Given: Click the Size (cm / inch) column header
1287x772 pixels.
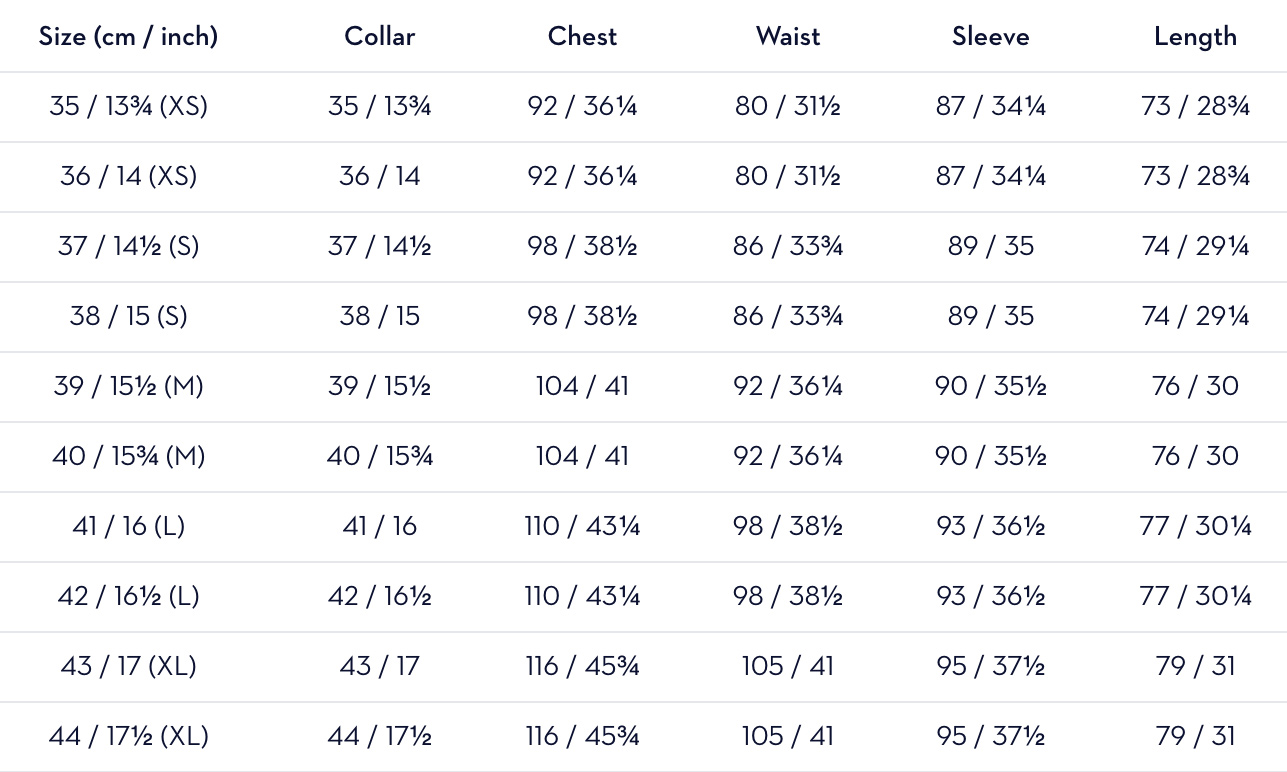Looking at the screenshot, I should point(128,37).
